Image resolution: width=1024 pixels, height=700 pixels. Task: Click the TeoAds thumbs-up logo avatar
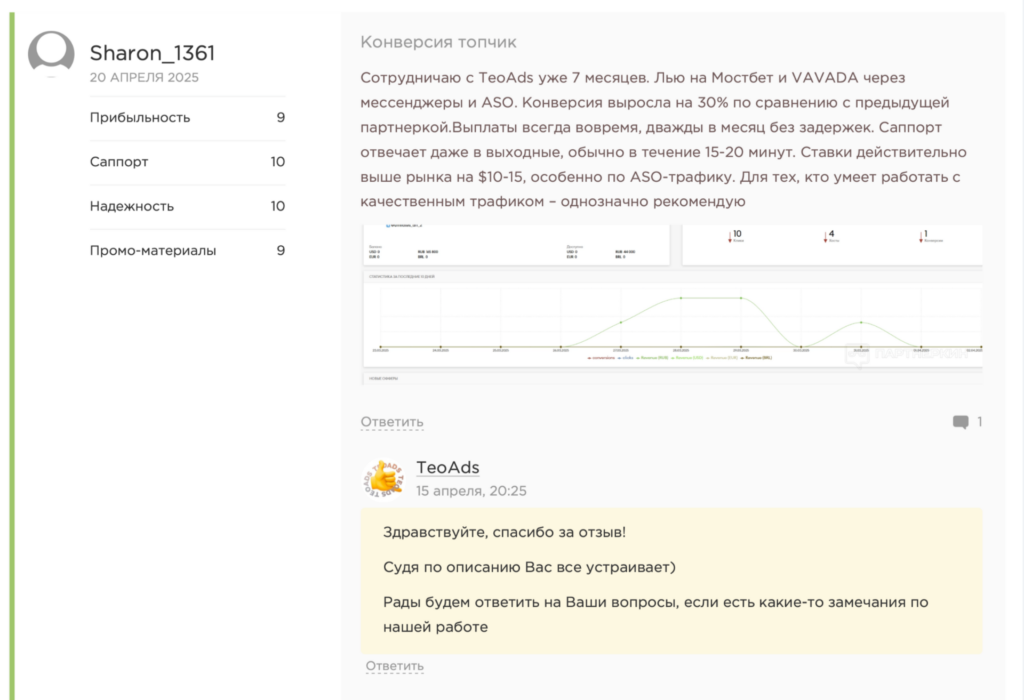pyautogui.click(x=383, y=479)
